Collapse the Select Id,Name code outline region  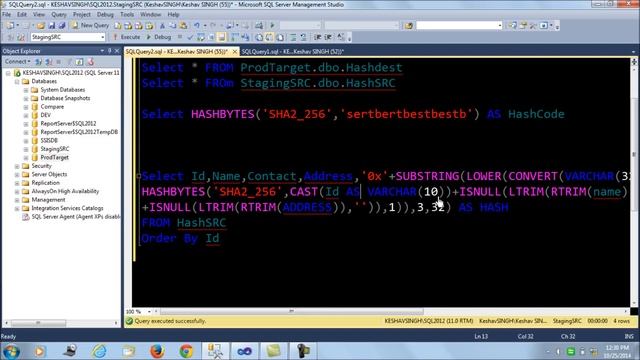(139, 176)
